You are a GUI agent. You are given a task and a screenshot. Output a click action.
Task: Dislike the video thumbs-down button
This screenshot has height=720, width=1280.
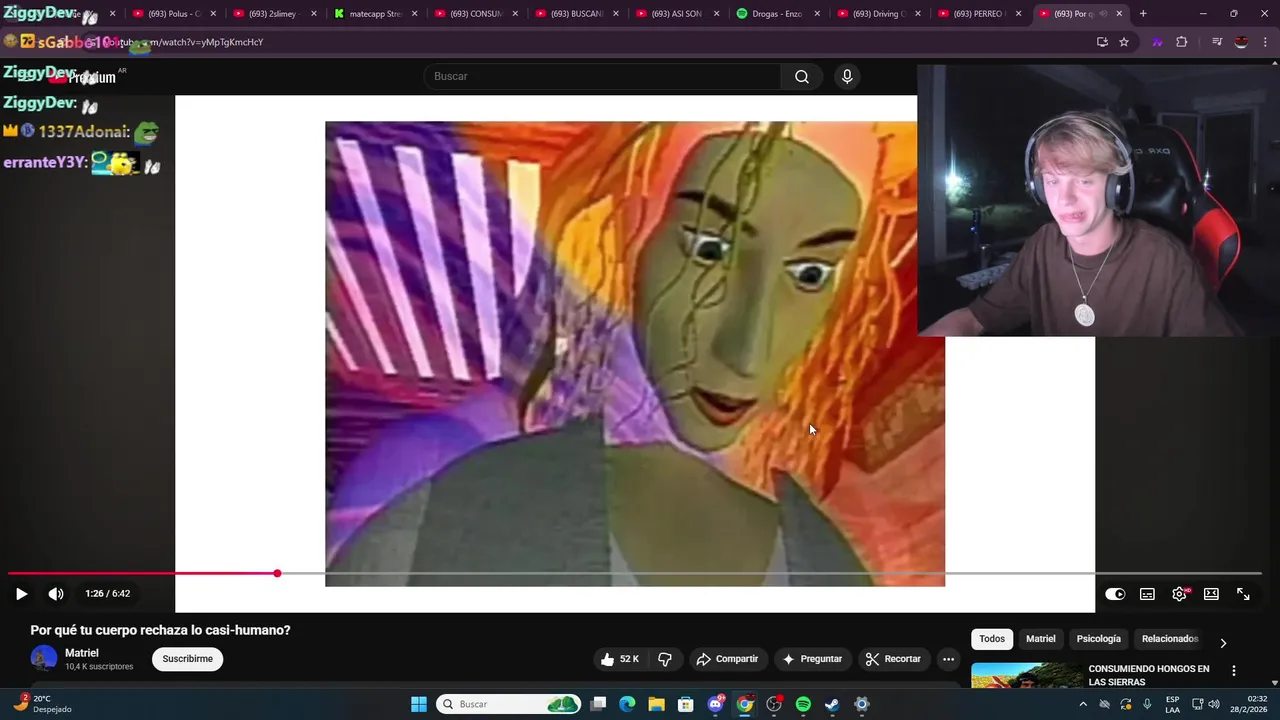click(665, 659)
